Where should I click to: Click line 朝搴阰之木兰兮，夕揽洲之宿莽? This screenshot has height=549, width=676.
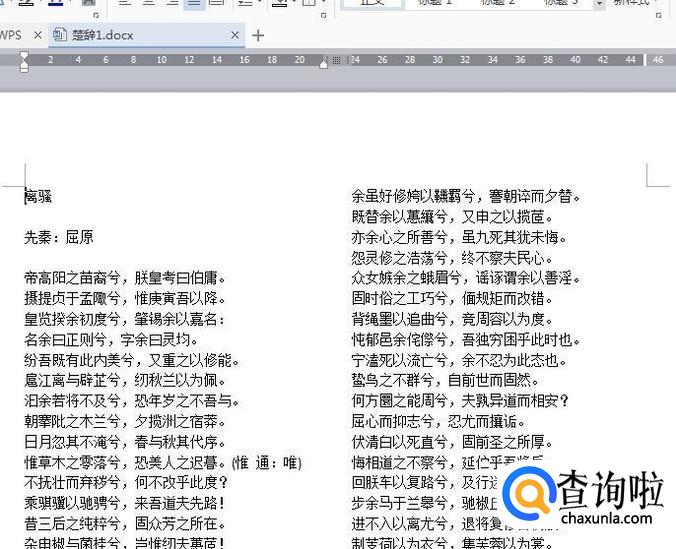coord(125,421)
